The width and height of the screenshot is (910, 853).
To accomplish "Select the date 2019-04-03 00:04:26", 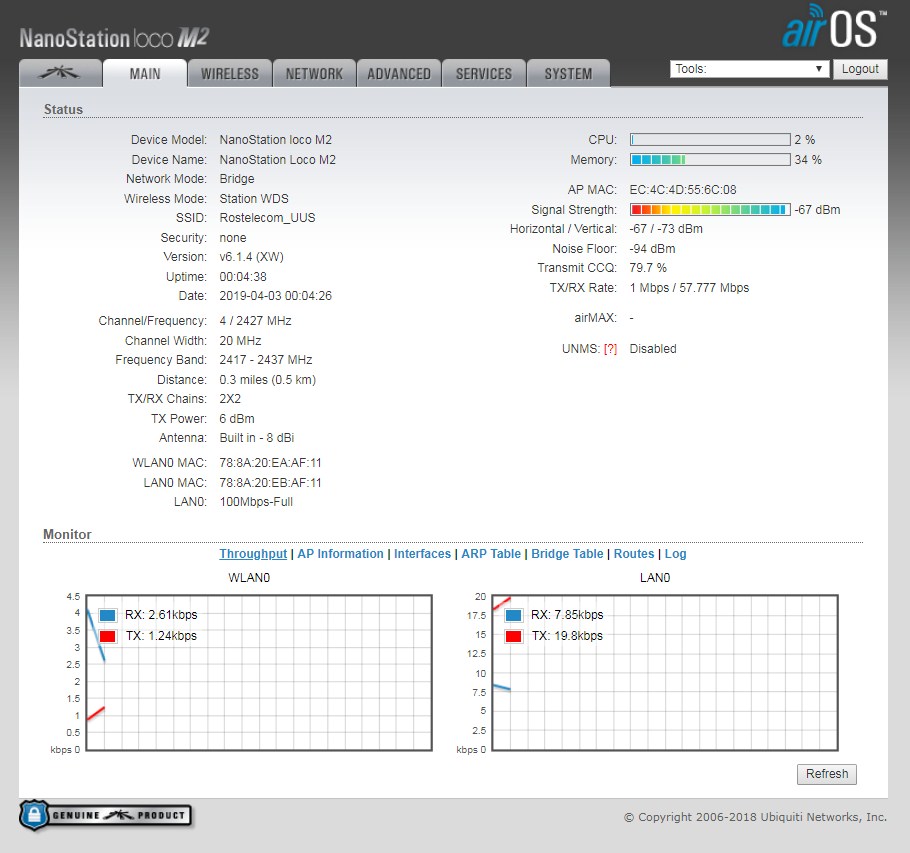I will pos(276,296).
